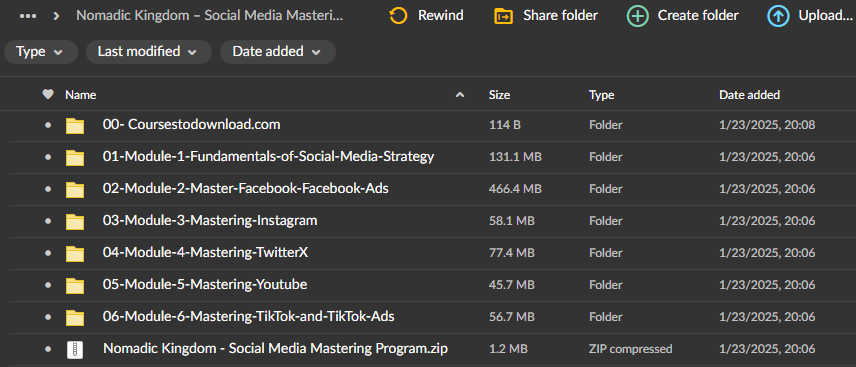Select 03-Module-3-Mastering-Instagram name

[210, 221]
